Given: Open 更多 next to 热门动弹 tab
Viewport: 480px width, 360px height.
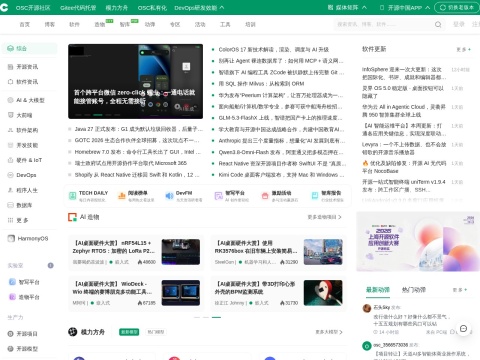Looking at the screenshot, I should point(460,290).
